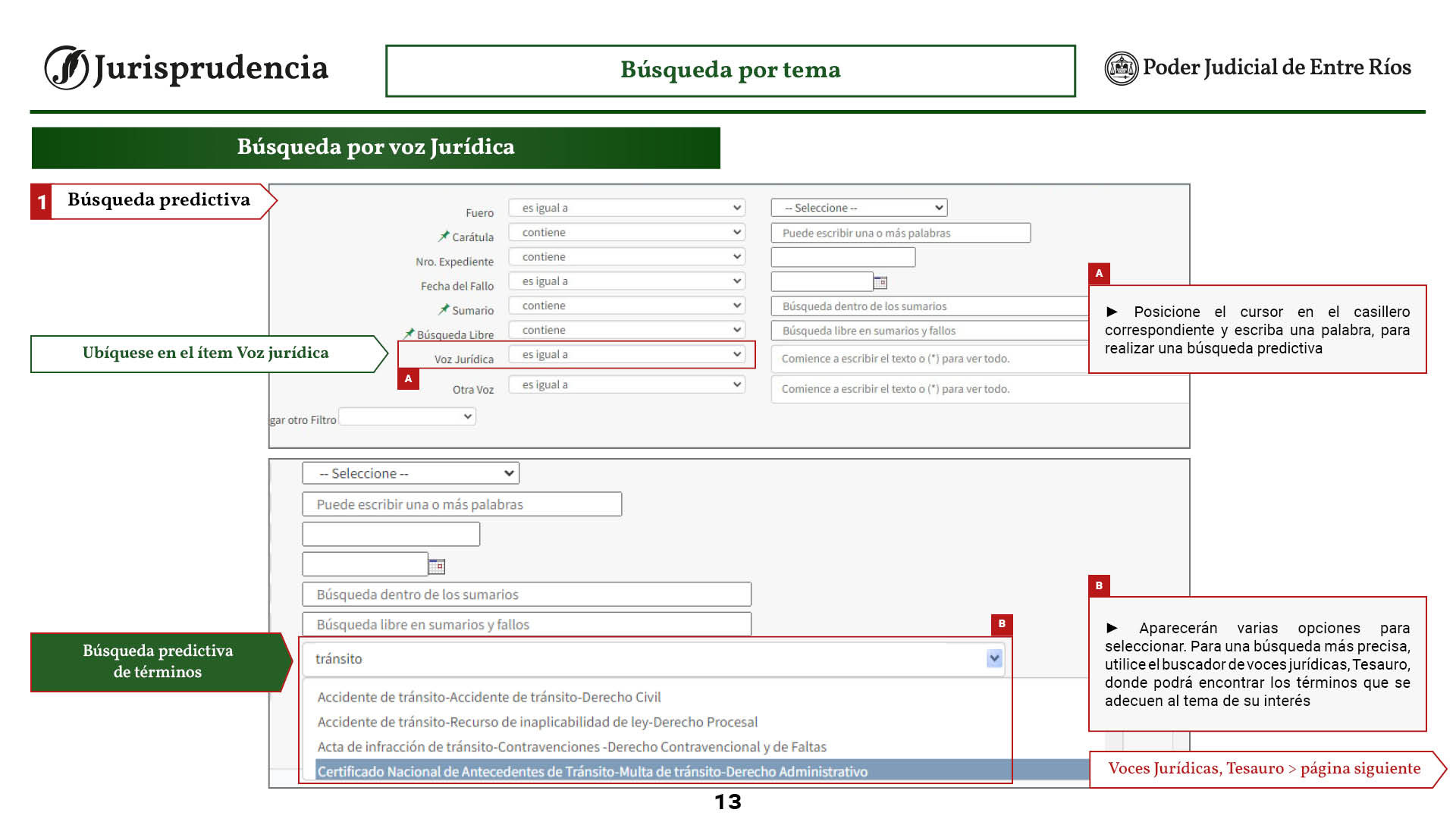The height and width of the screenshot is (819, 1456).
Task: Open the Búsqueda Libre operator dropdown
Action: pyautogui.click(x=626, y=329)
